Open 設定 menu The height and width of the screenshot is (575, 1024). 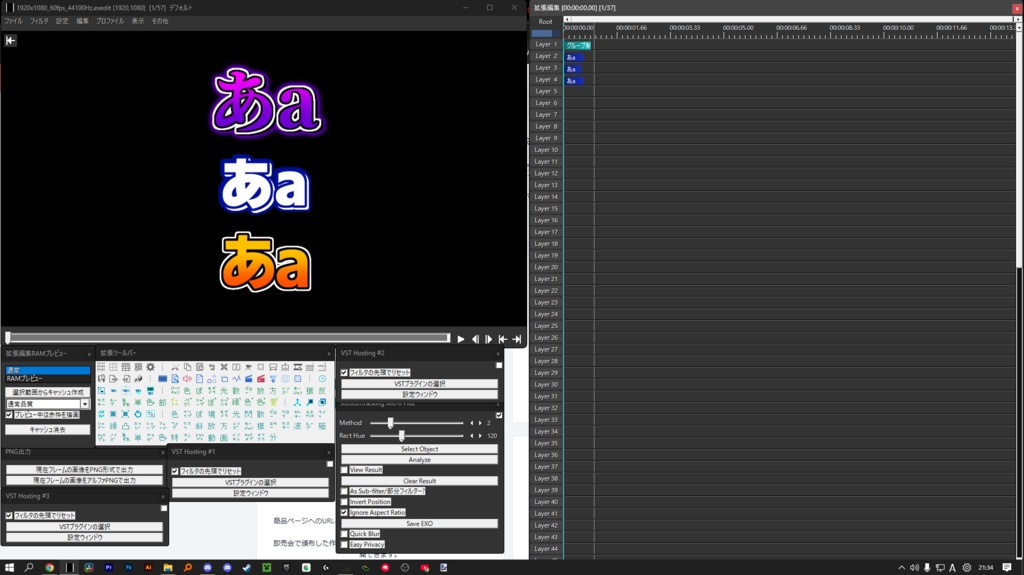tap(62, 21)
